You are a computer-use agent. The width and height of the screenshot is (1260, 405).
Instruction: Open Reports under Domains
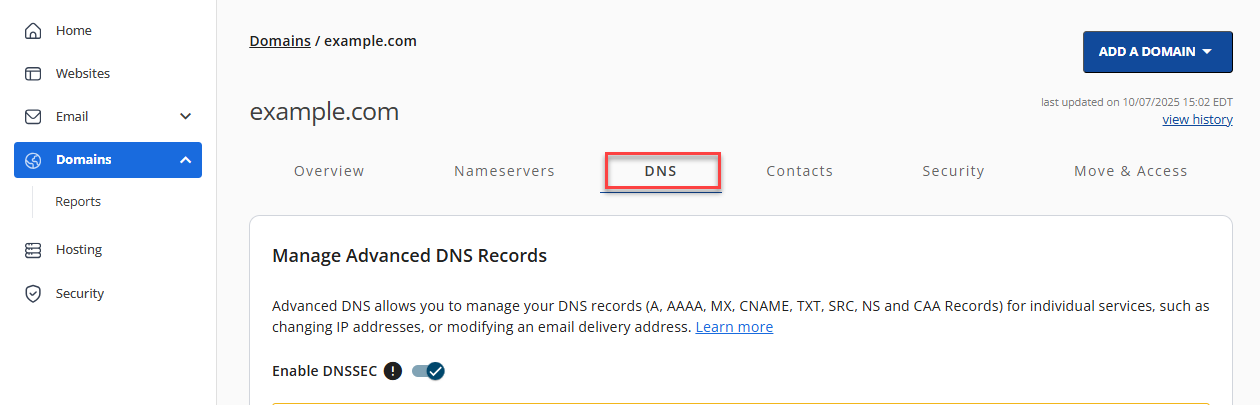78,202
